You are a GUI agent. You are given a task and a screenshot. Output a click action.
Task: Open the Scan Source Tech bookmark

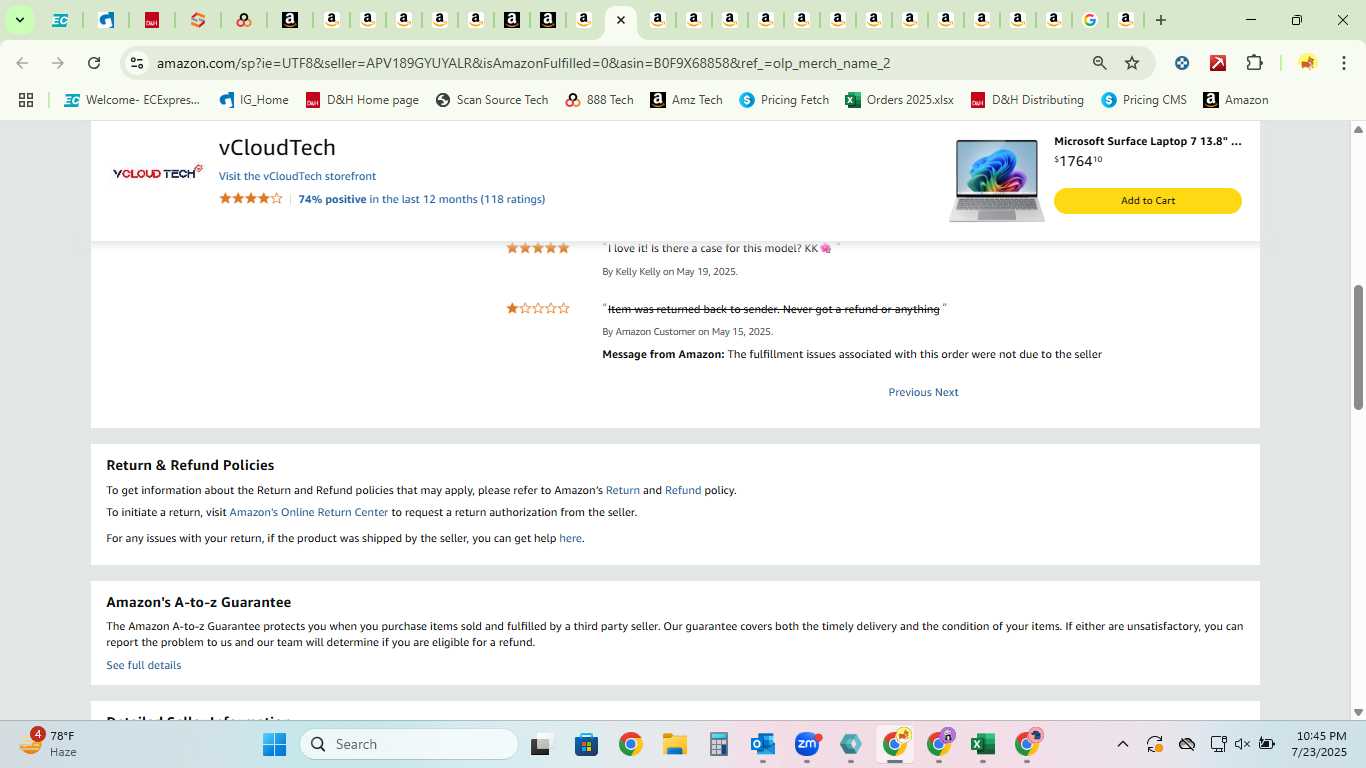click(x=492, y=100)
